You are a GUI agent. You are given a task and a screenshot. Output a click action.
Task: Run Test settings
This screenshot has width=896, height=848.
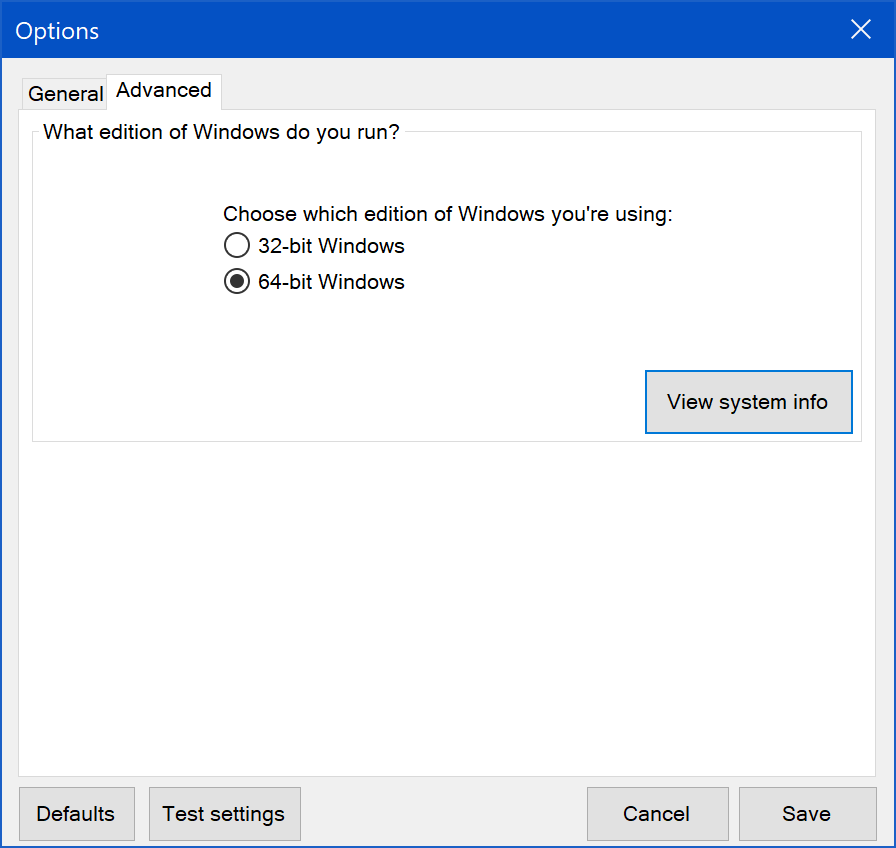click(225, 814)
